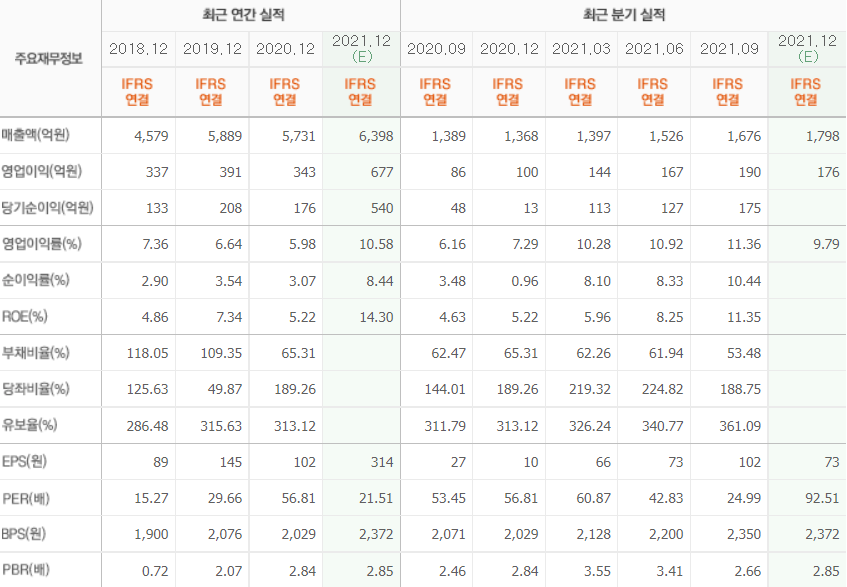Select the 유보율(%) row label
Viewport: 847px width, 587px height.
30,425
